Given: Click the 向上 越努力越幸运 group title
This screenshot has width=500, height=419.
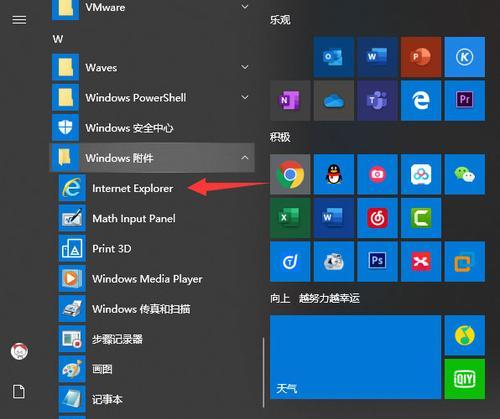Looking at the screenshot, I should coord(315,298).
